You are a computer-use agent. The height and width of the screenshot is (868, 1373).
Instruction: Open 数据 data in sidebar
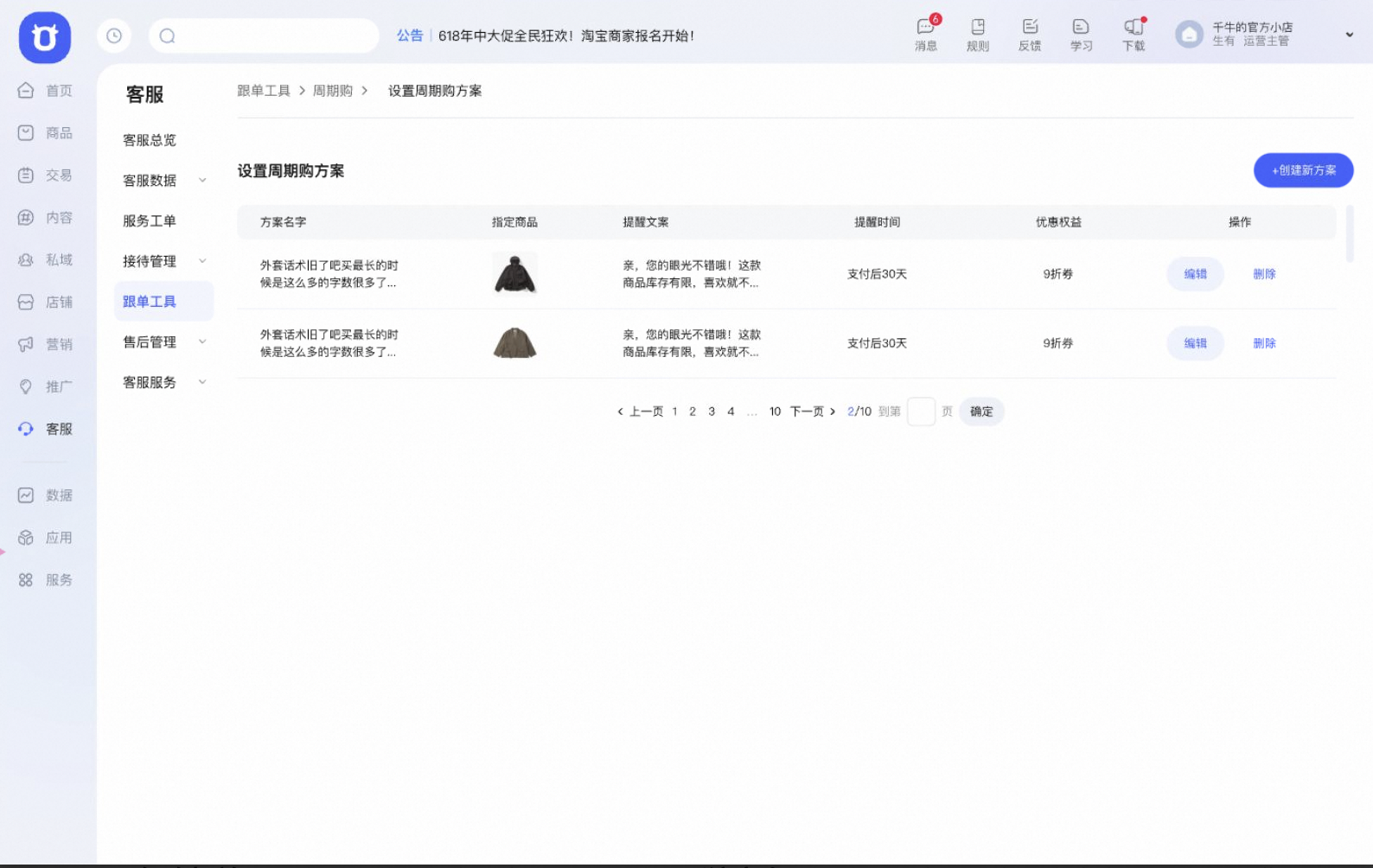coord(45,495)
